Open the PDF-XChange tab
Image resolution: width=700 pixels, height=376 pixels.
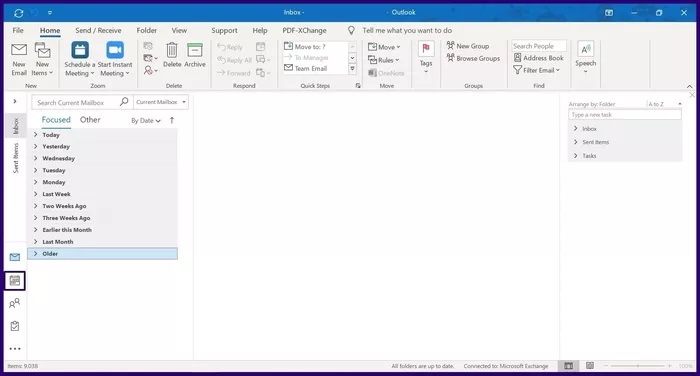click(x=304, y=30)
